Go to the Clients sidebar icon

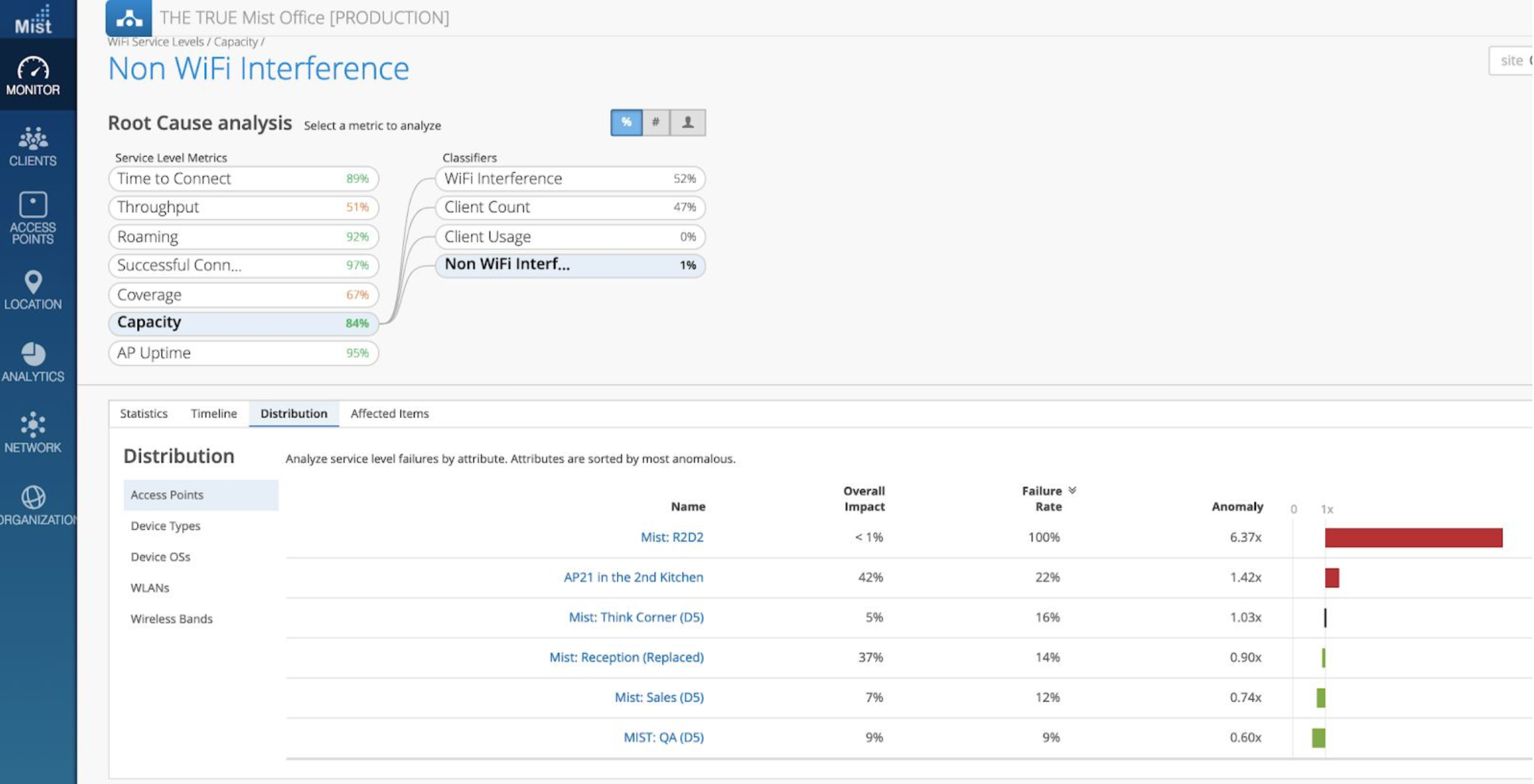33,140
